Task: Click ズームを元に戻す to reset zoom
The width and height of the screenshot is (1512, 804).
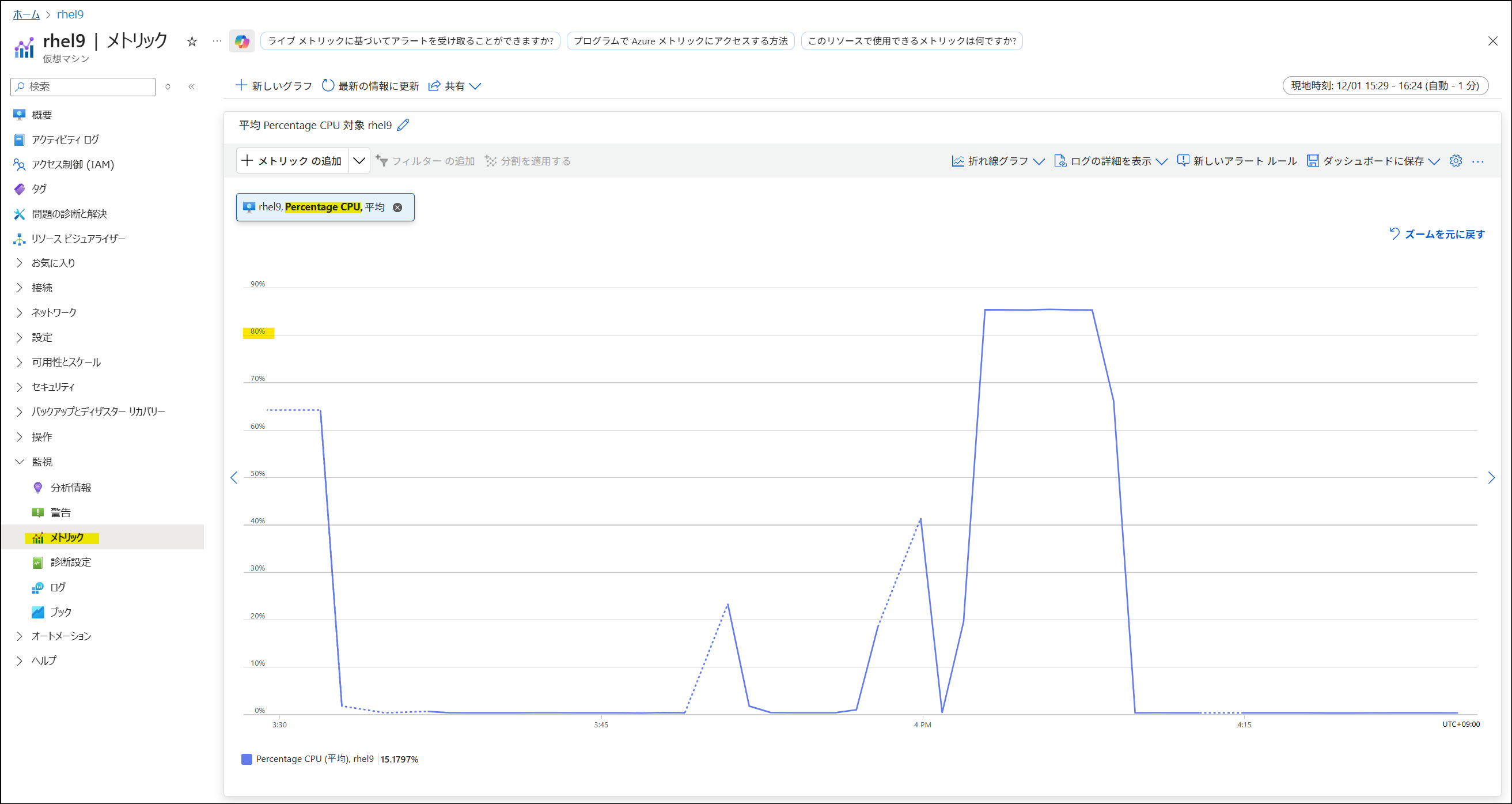Action: click(x=1437, y=234)
